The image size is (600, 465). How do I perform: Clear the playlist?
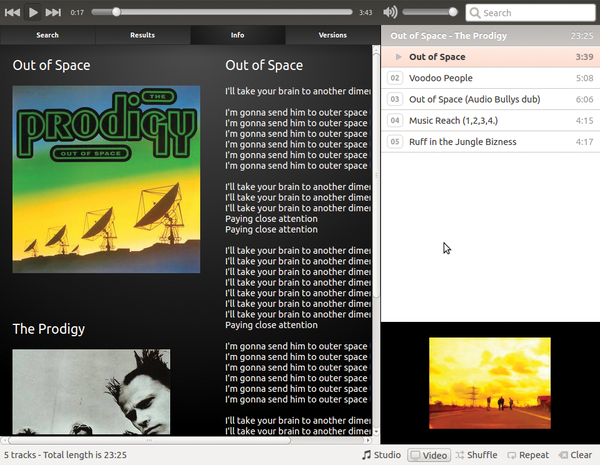[575, 455]
